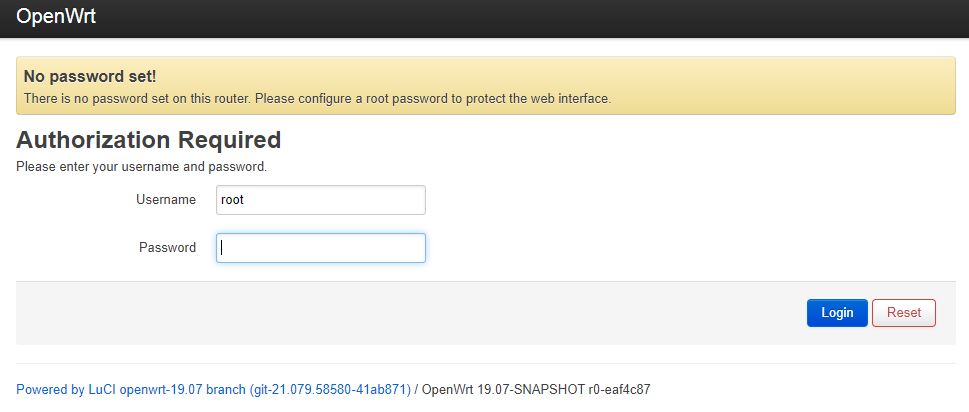Click the 'No password set!' warning heading
This screenshot has height=412, width=969.
coord(90,77)
